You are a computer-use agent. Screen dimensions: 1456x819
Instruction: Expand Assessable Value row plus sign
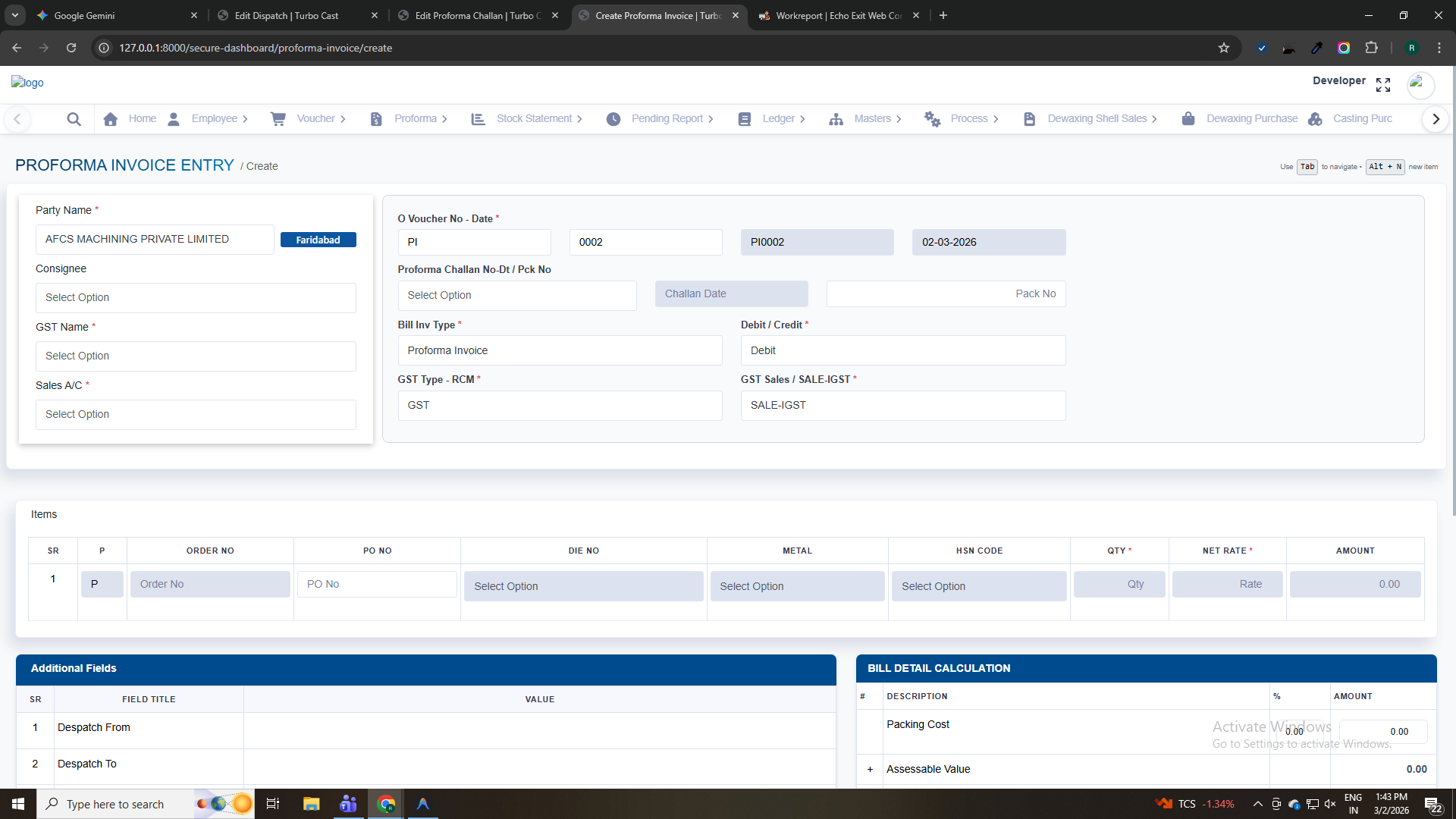pos(870,769)
